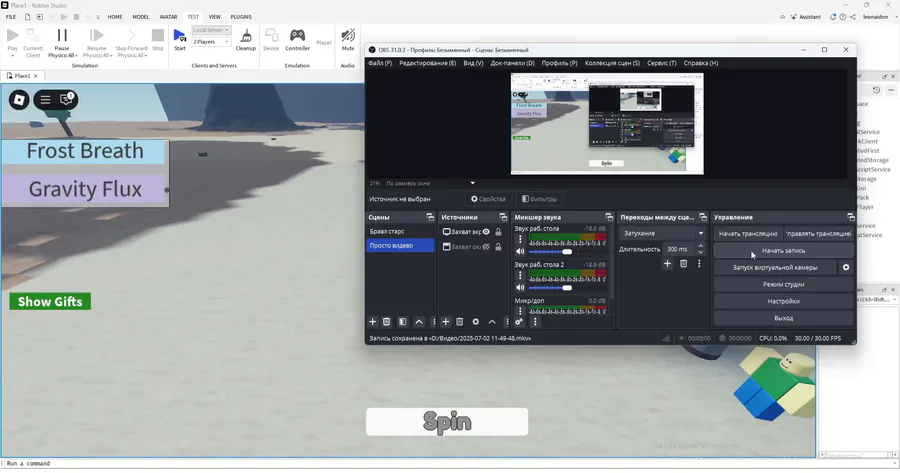Expand Pause Physics: All dropdown arrow

tap(75, 56)
